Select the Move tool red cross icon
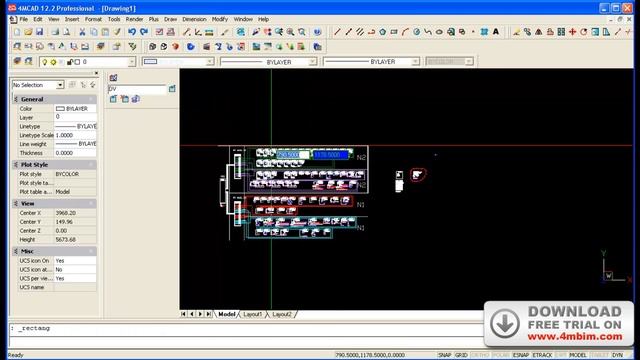The width and height of the screenshot is (640, 360). (572, 32)
